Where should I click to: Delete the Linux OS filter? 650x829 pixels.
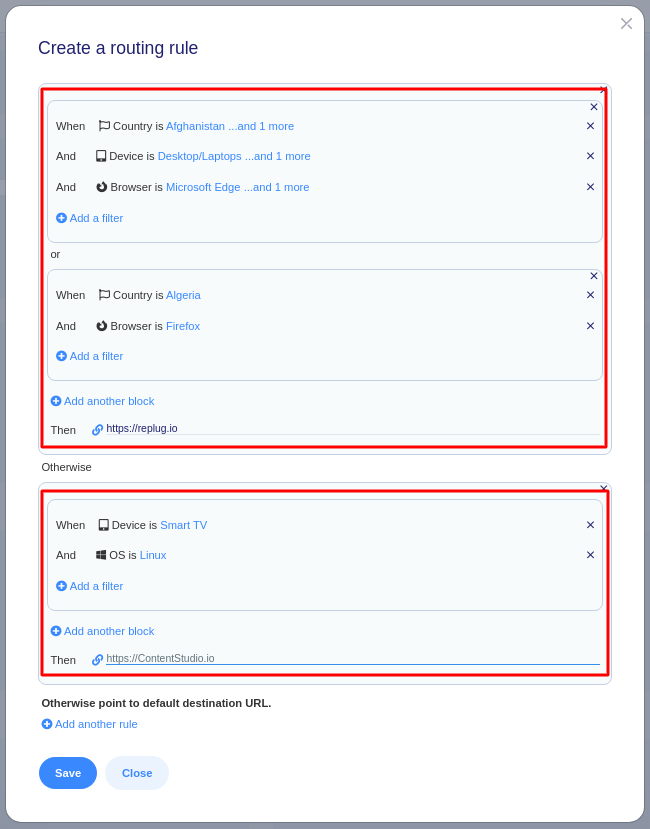pyautogui.click(x=590, y=555)
